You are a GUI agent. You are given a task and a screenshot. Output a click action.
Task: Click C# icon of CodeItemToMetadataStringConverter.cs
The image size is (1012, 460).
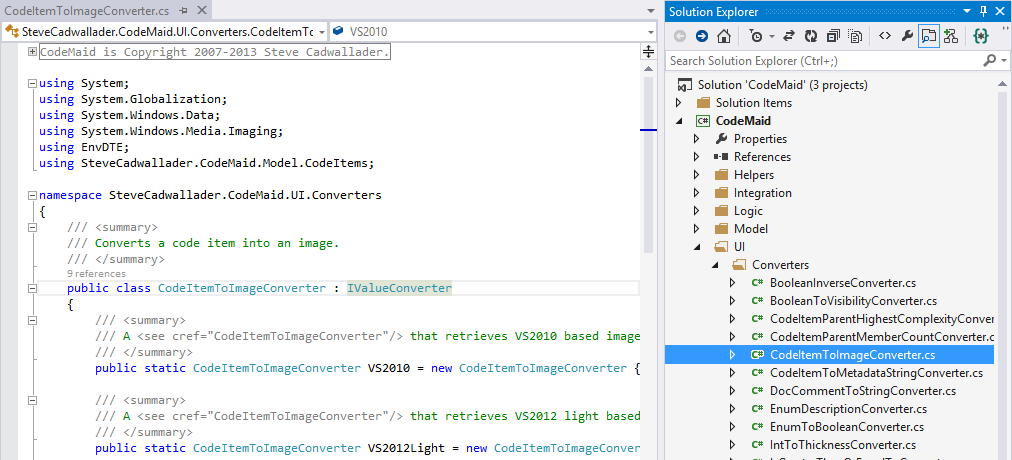tap(758, 373)
